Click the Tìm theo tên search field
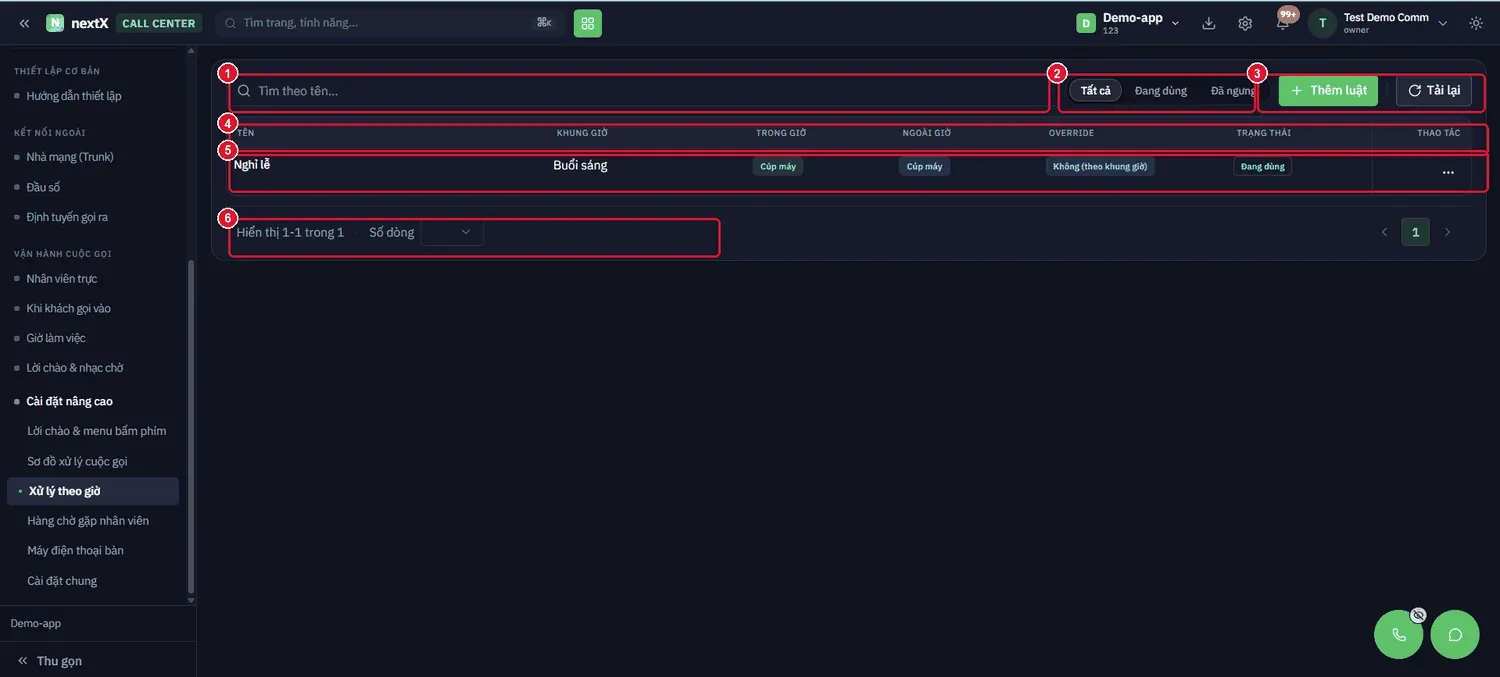Image resolution: width=1500 pixels, height=677 pixels. (x=640, y=91)
